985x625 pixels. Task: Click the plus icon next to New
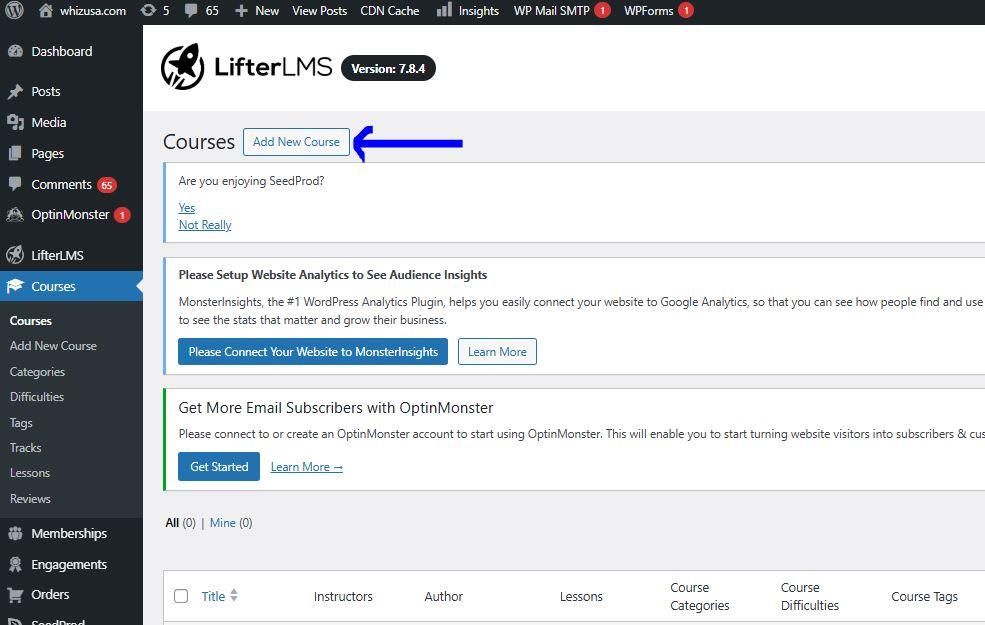(x=241, y=11)
